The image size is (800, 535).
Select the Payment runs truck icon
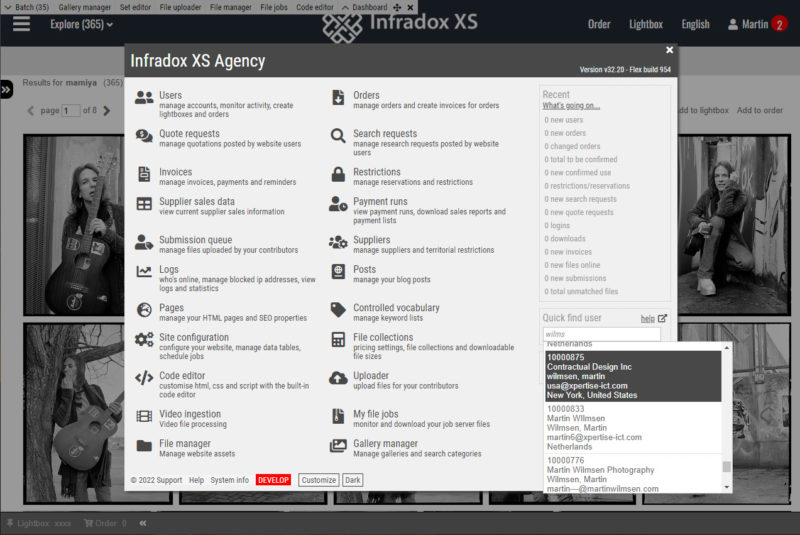(337, 204)
